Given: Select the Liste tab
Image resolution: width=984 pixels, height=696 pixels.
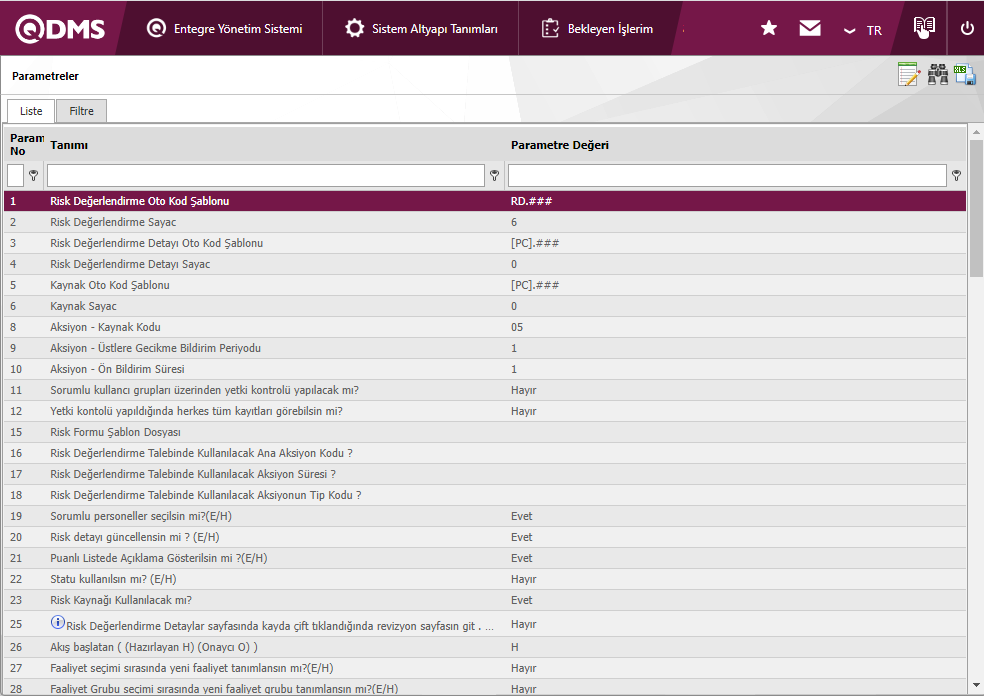Looking at the screenshot, I should (31, 111).
